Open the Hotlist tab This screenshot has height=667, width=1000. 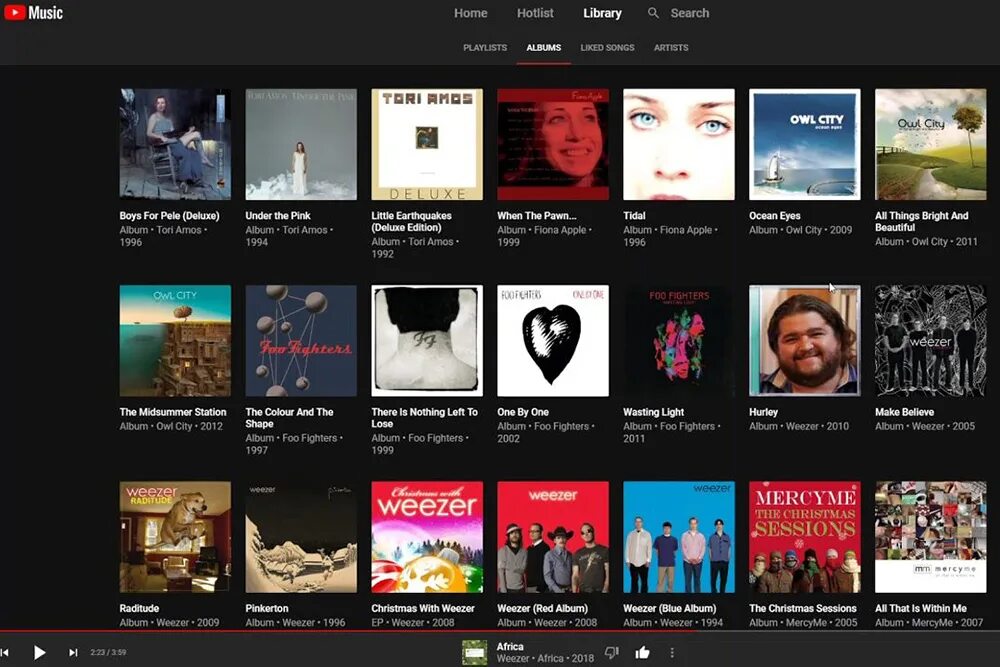[535, 13]
